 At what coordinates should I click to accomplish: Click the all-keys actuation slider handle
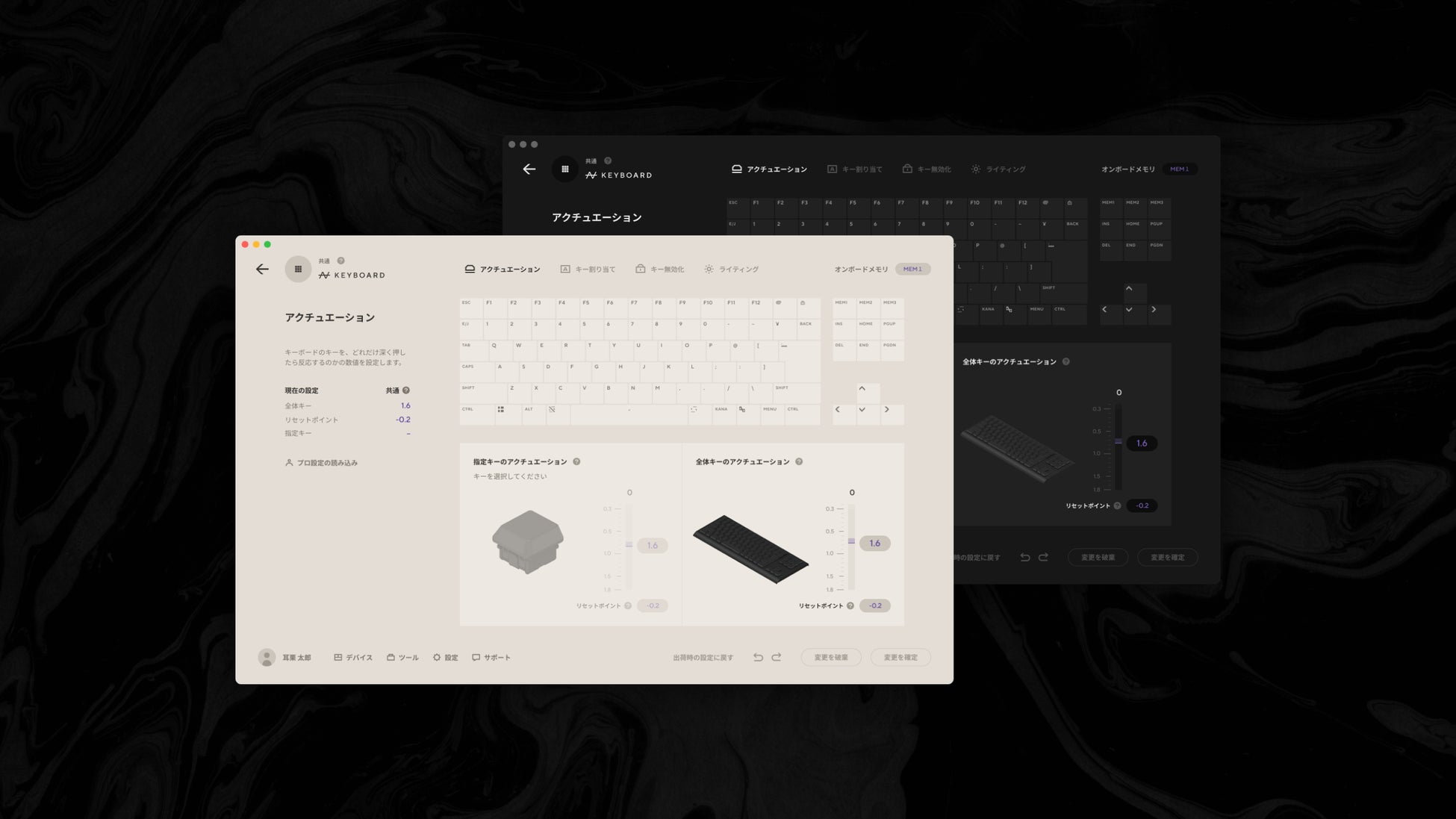click(851, 541)
